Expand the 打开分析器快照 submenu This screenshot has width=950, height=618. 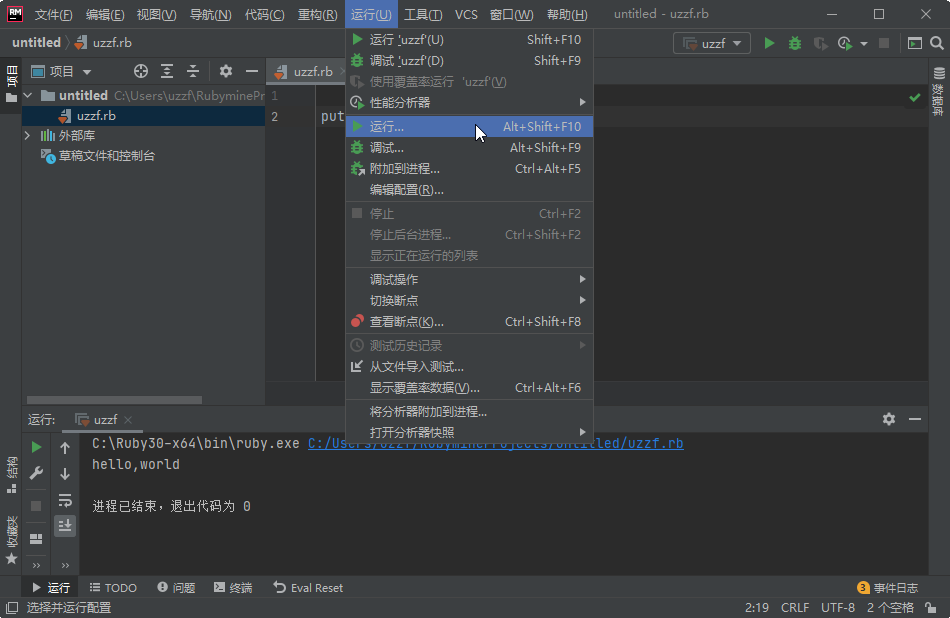(469, 433)
